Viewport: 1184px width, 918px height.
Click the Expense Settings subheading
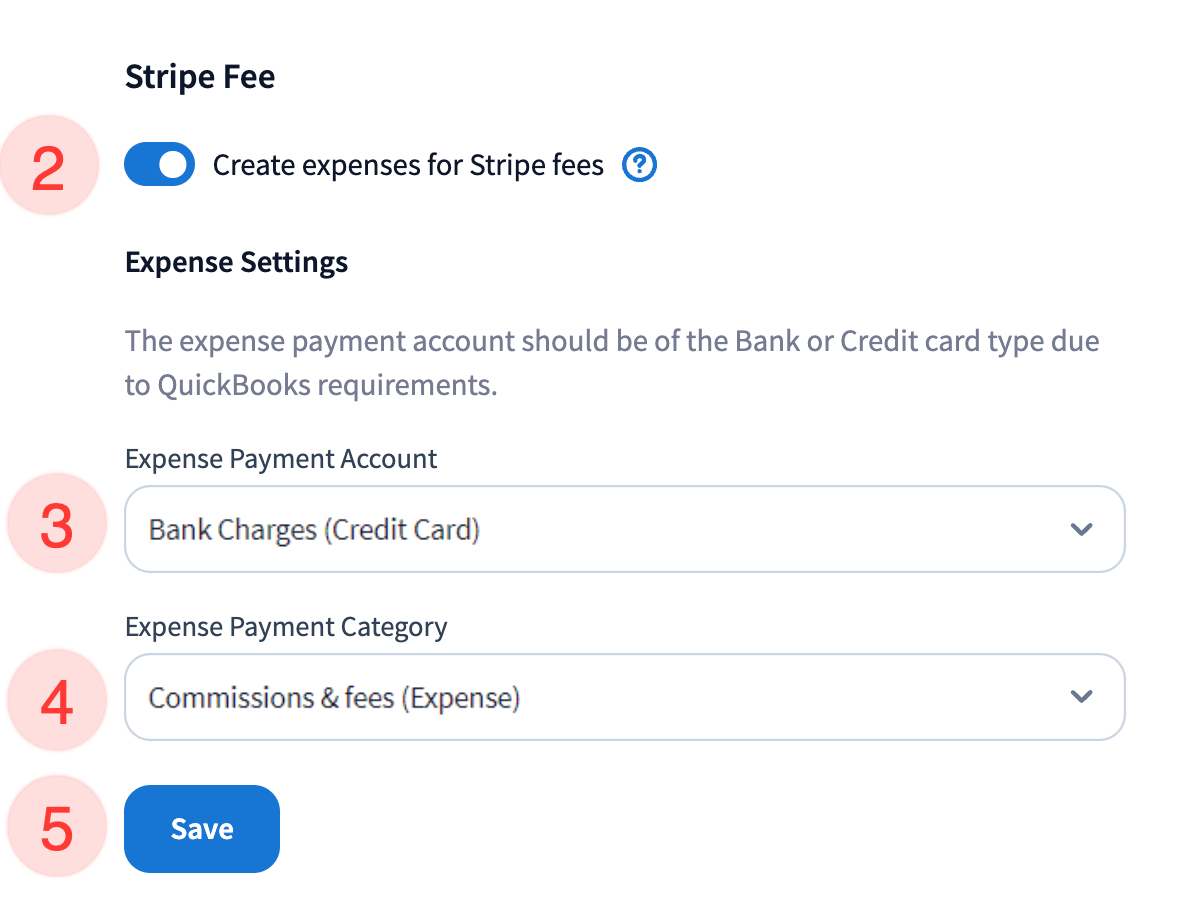[237, 262]
